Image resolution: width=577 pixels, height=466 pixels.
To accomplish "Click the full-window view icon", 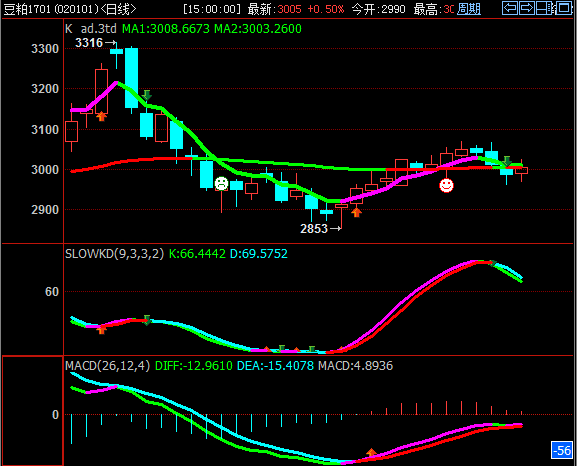I will point(563,8).
